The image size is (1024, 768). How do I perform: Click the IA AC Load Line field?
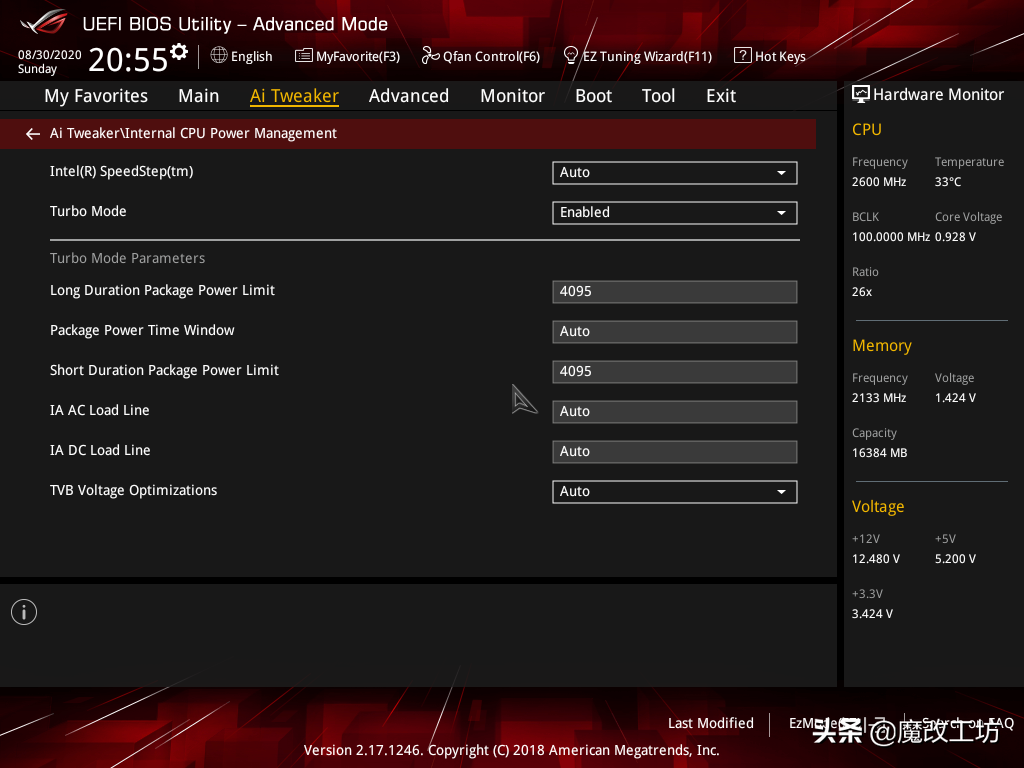(675, 411)
